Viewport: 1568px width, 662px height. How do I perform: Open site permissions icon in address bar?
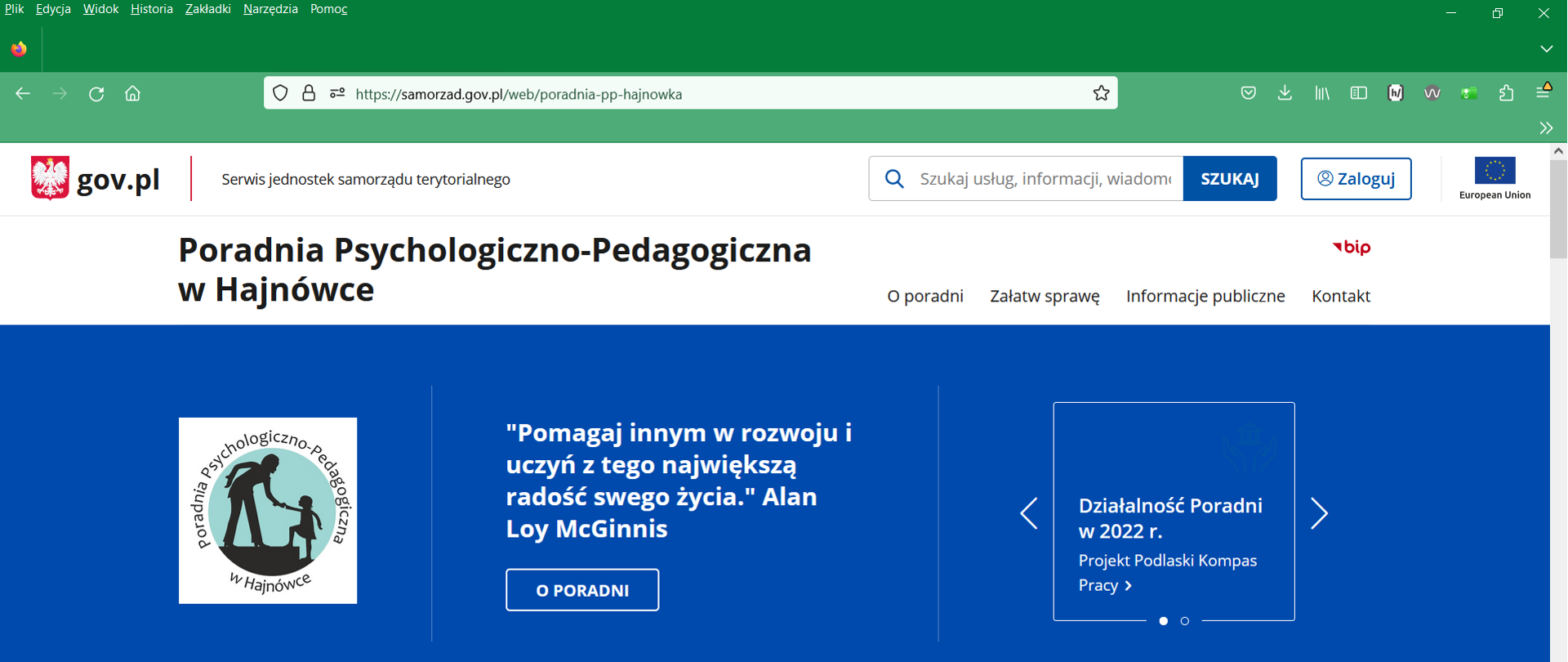pos(337,93)
